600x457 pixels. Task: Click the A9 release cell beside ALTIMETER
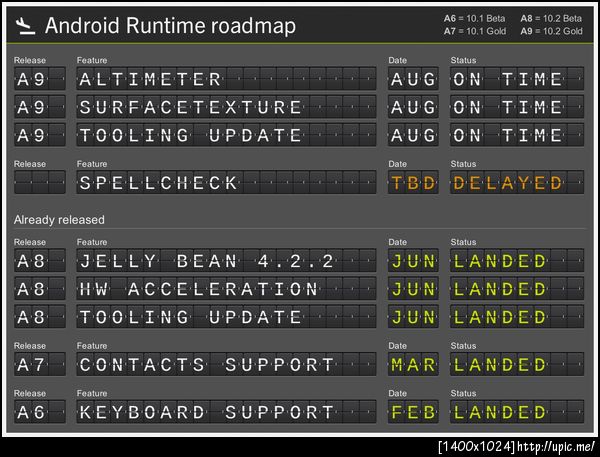[x=40, y=79]
